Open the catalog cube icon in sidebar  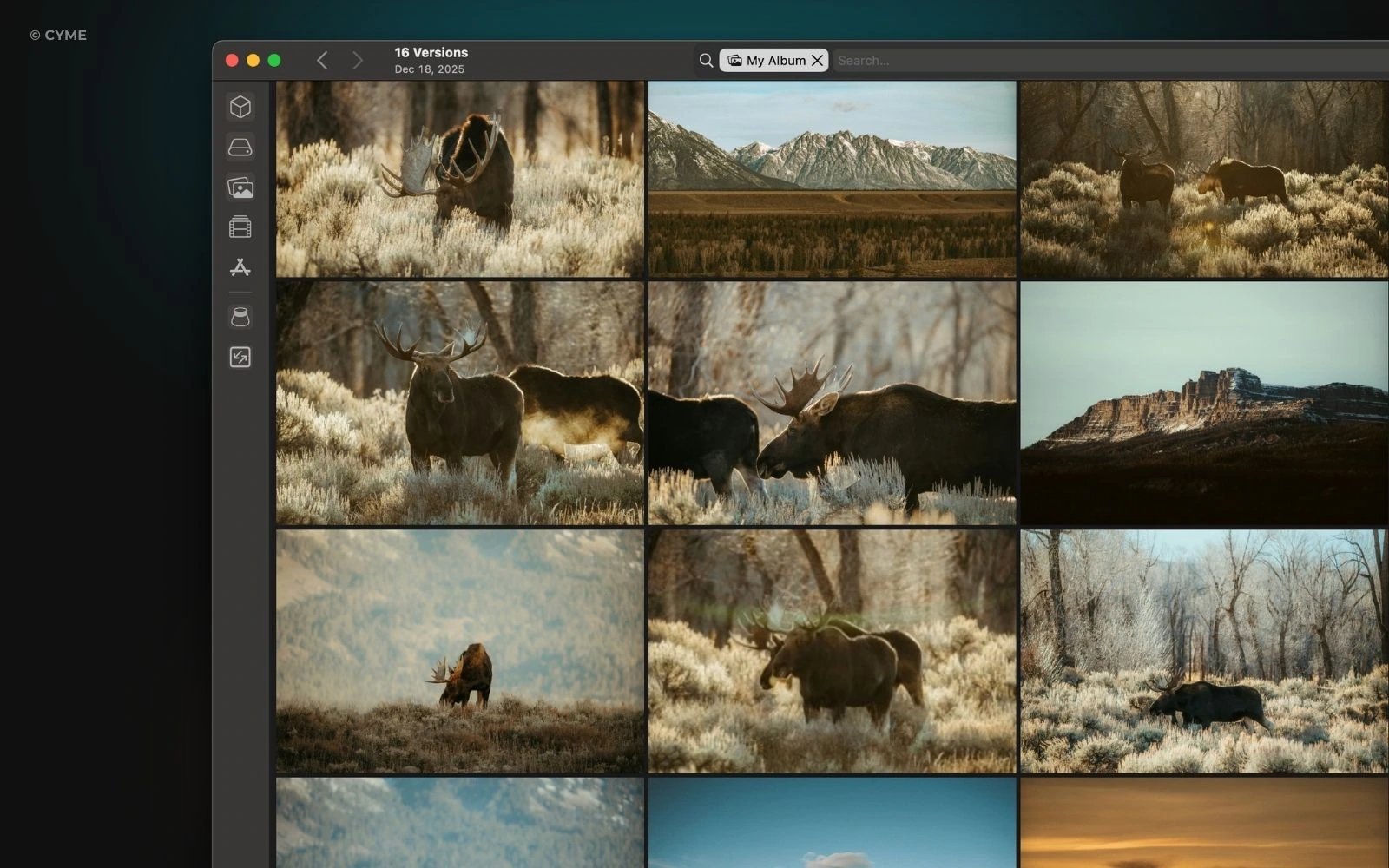pyautogui.click(x=240, y=107)
